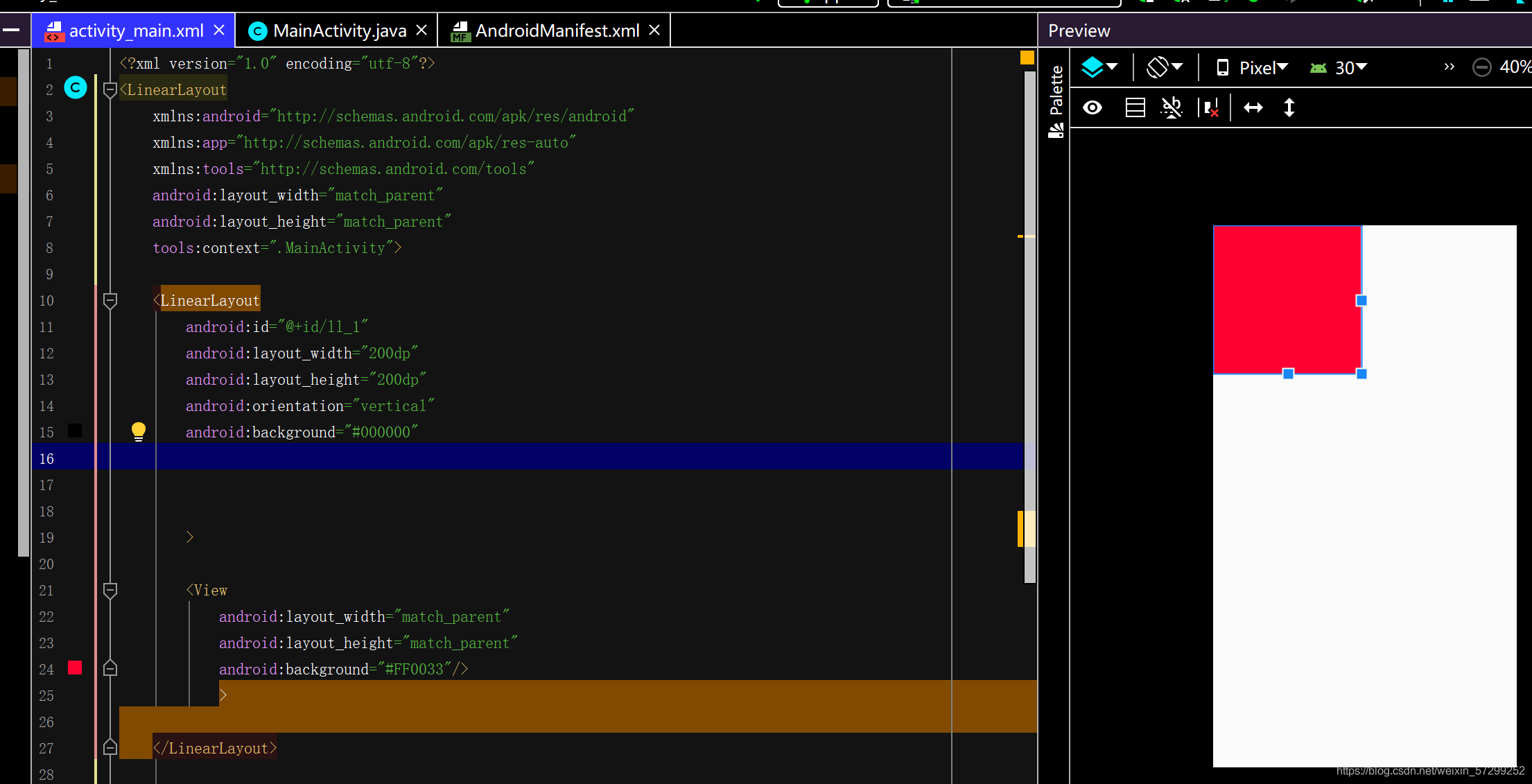Click android:layout_height="200dp" text

pos(306,379)
